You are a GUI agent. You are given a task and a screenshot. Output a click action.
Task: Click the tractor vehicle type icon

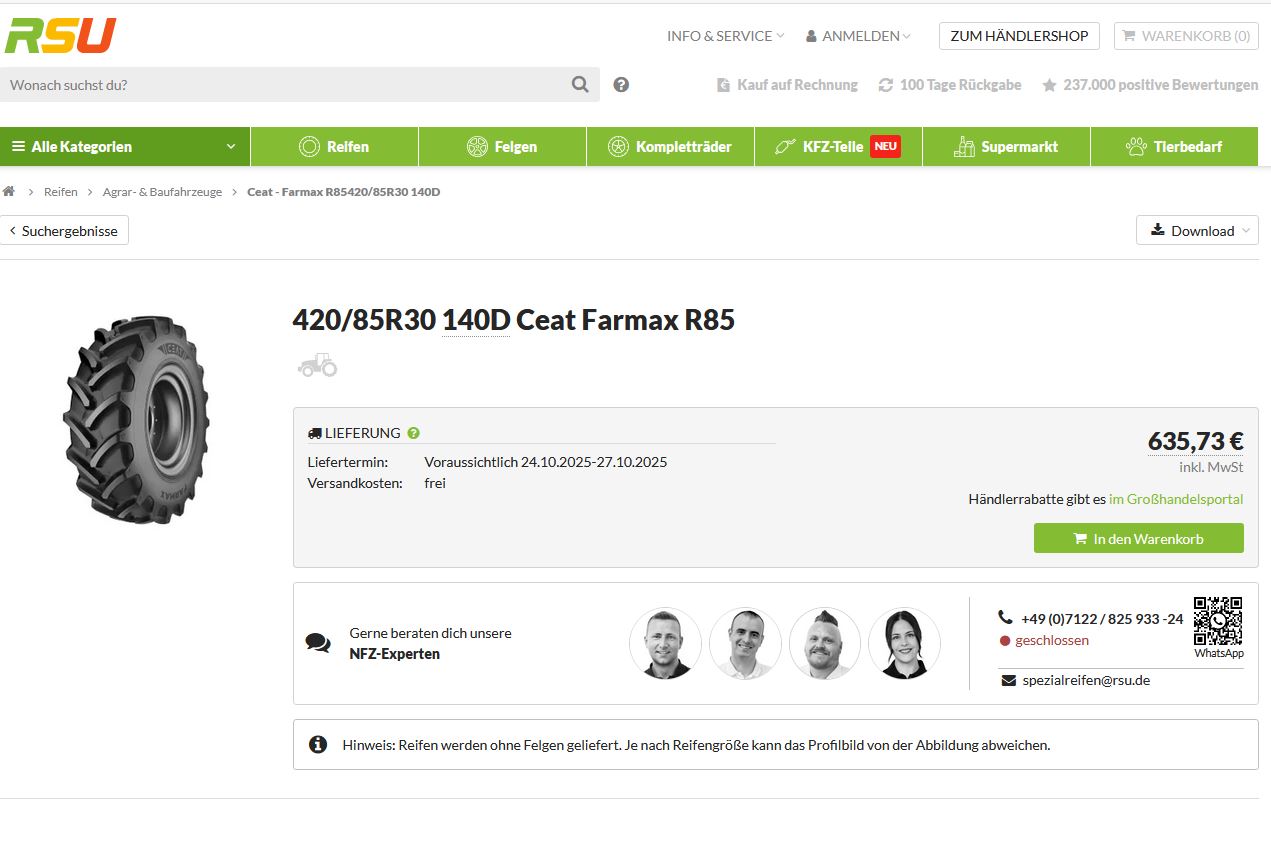point(317,365)
